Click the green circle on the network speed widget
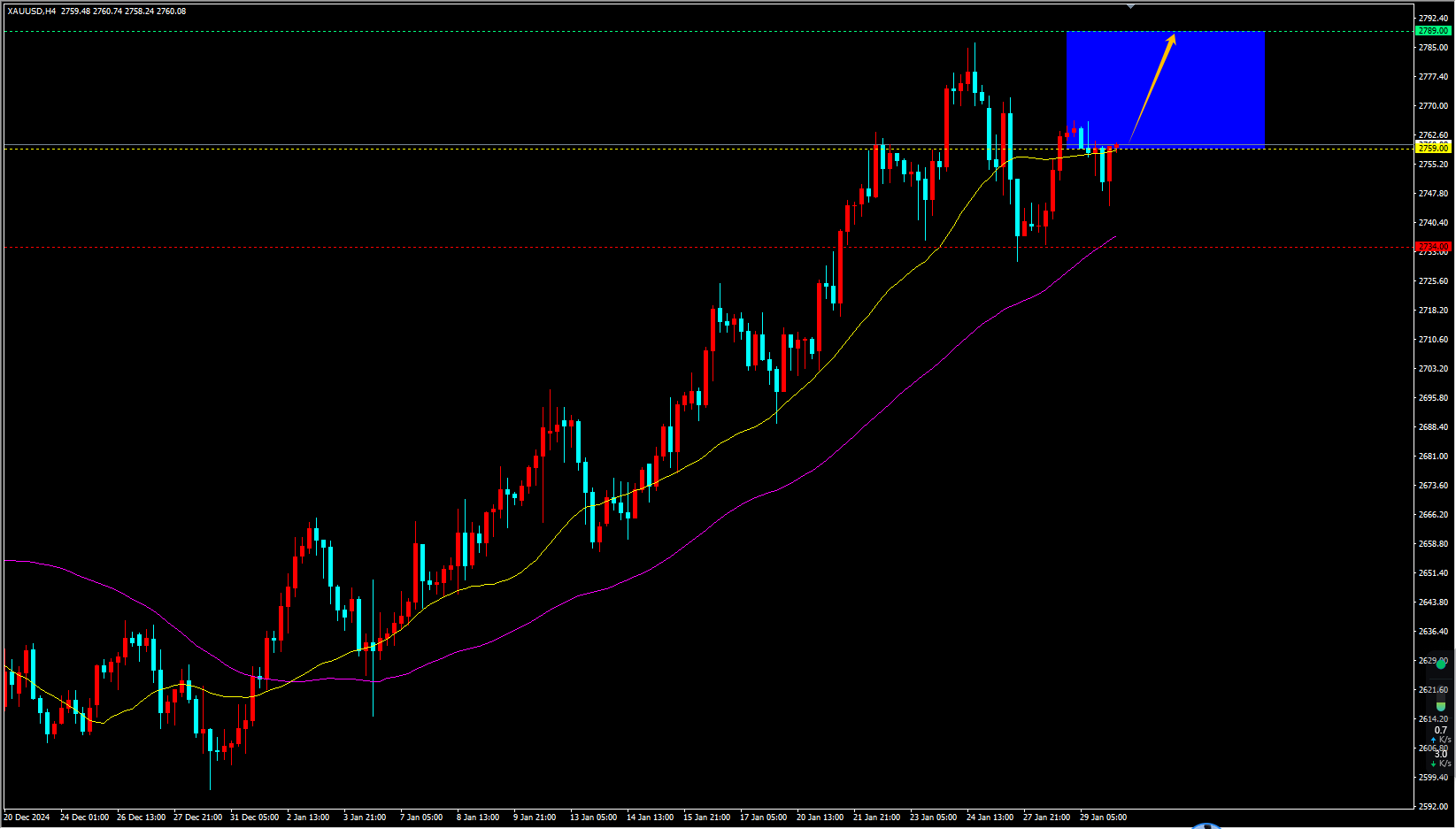 coord(1441,663)
